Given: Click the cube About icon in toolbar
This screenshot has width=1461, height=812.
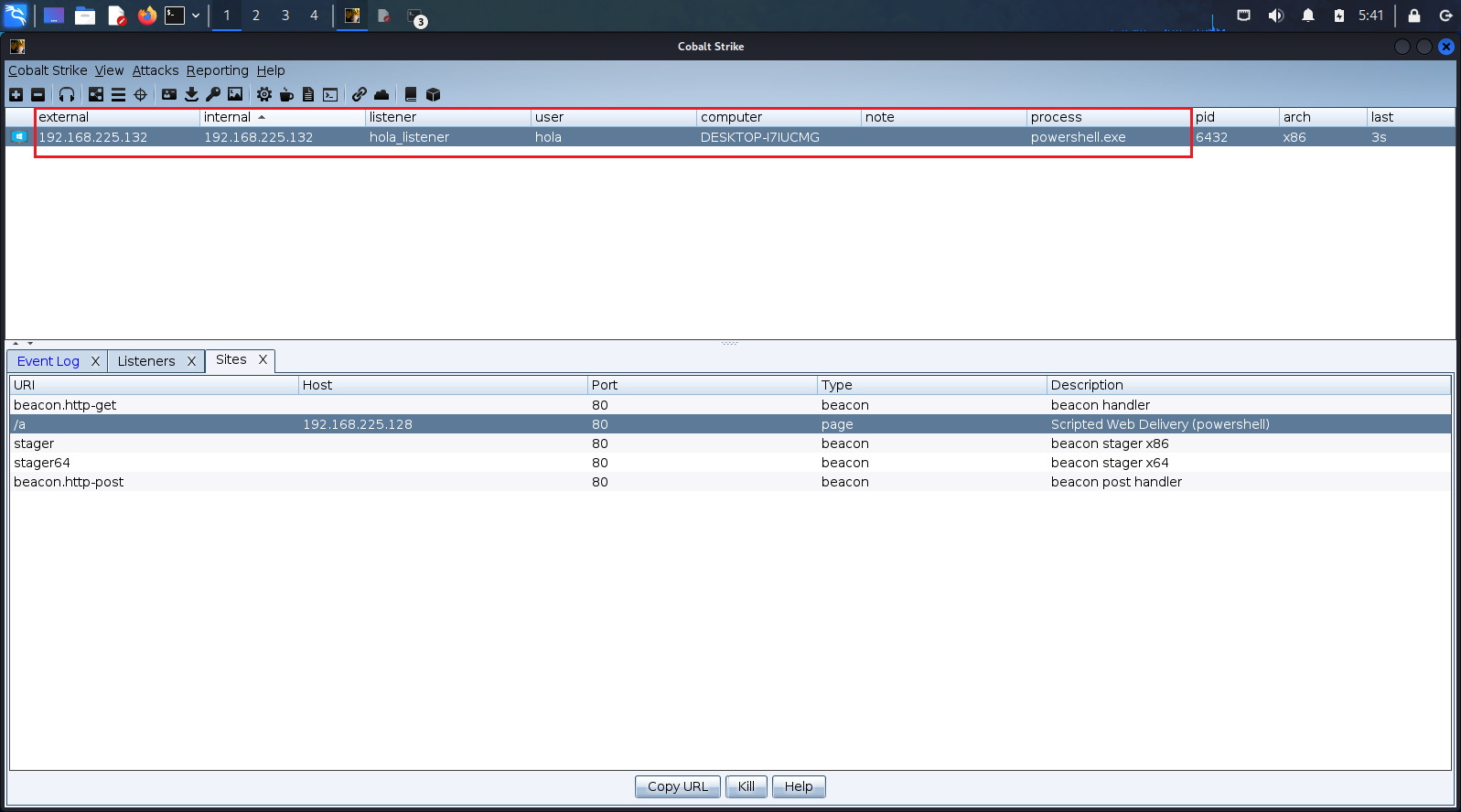Looking at the screenshot, I should tap(434, 94).
